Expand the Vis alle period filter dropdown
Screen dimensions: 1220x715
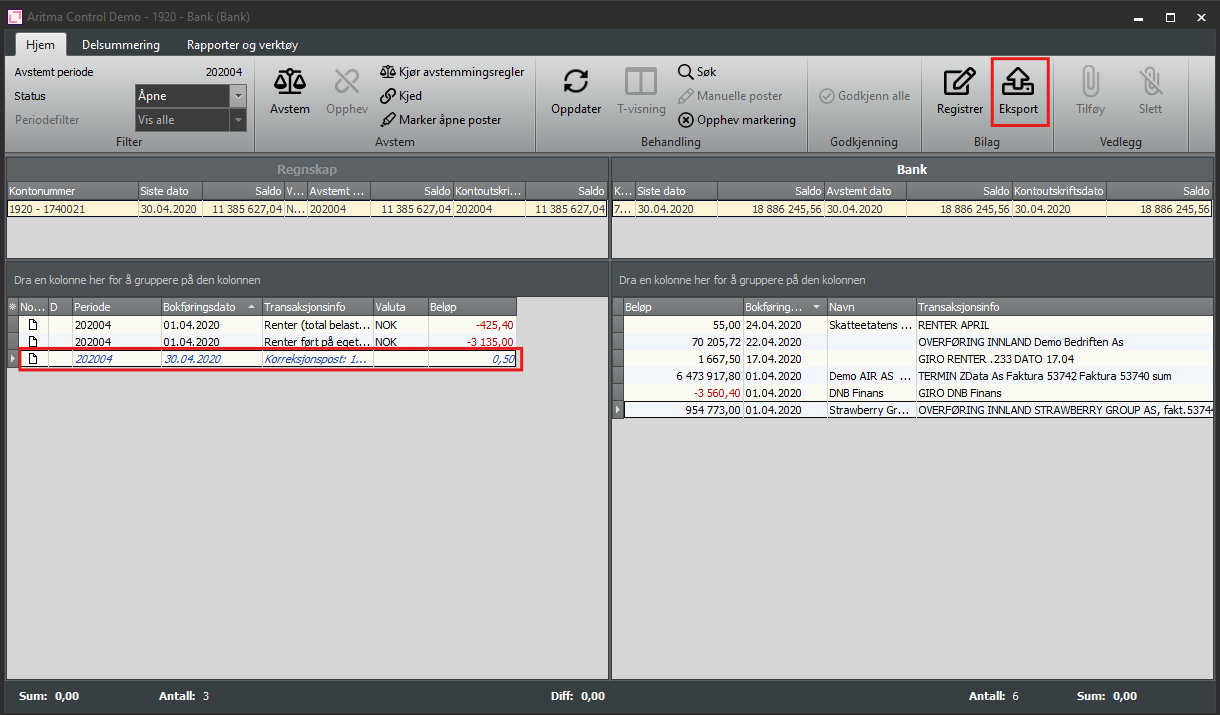click(238, 120)
